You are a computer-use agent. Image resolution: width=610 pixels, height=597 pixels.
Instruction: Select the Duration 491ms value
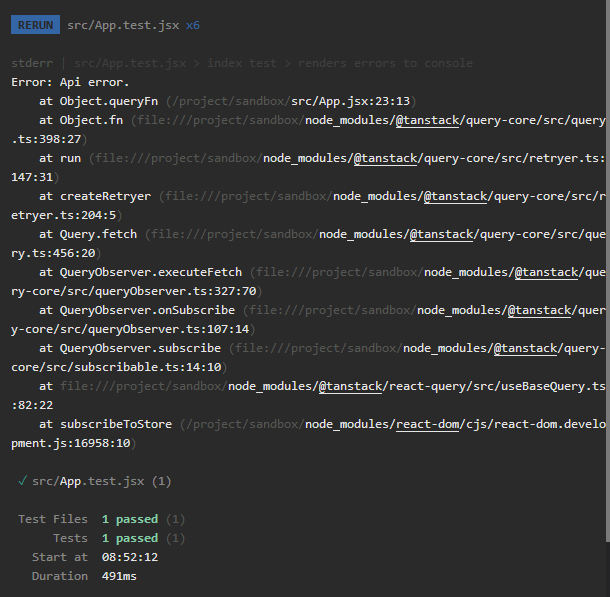tap(119, 576)
